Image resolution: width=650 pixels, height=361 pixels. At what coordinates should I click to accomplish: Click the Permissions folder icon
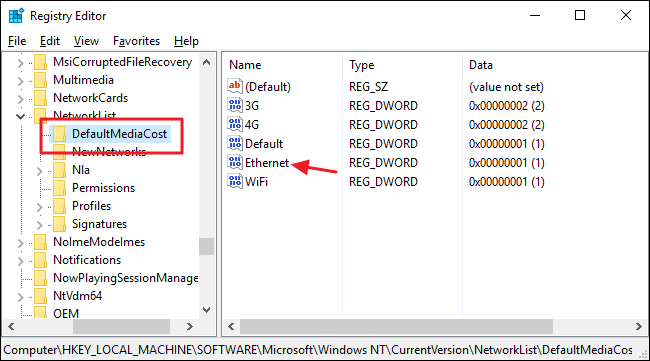(x=59, y=188)
